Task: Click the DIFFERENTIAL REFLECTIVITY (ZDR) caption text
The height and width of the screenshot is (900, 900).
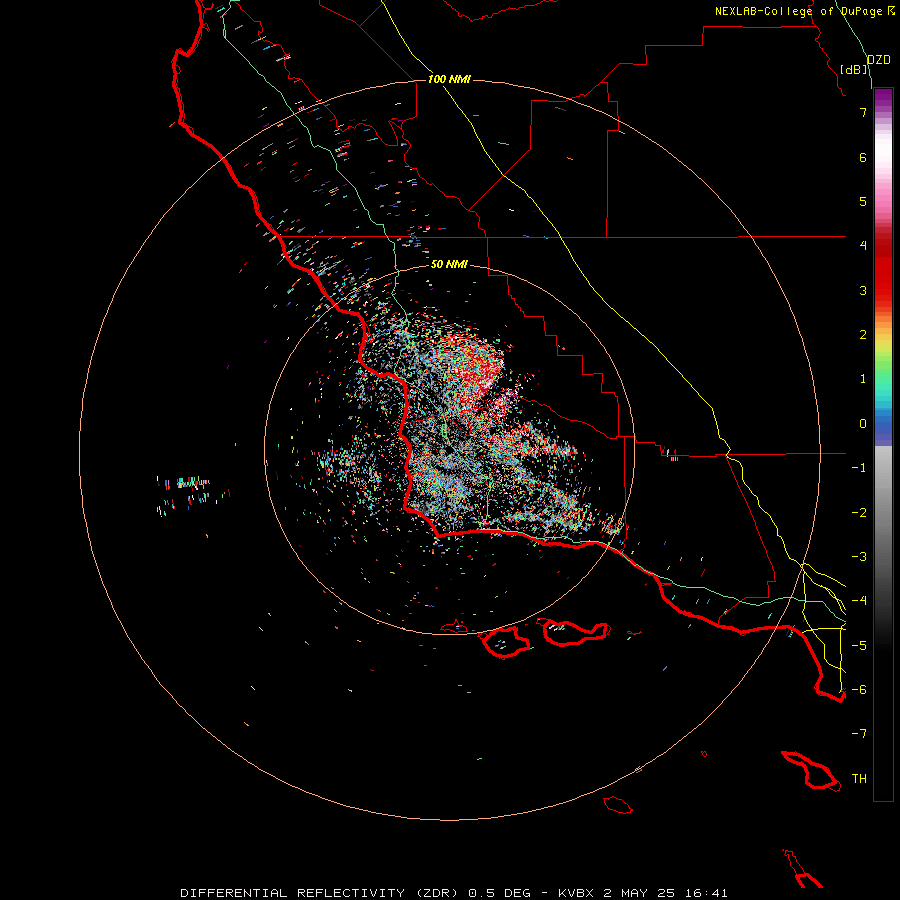Action: (x=320, y=893)
